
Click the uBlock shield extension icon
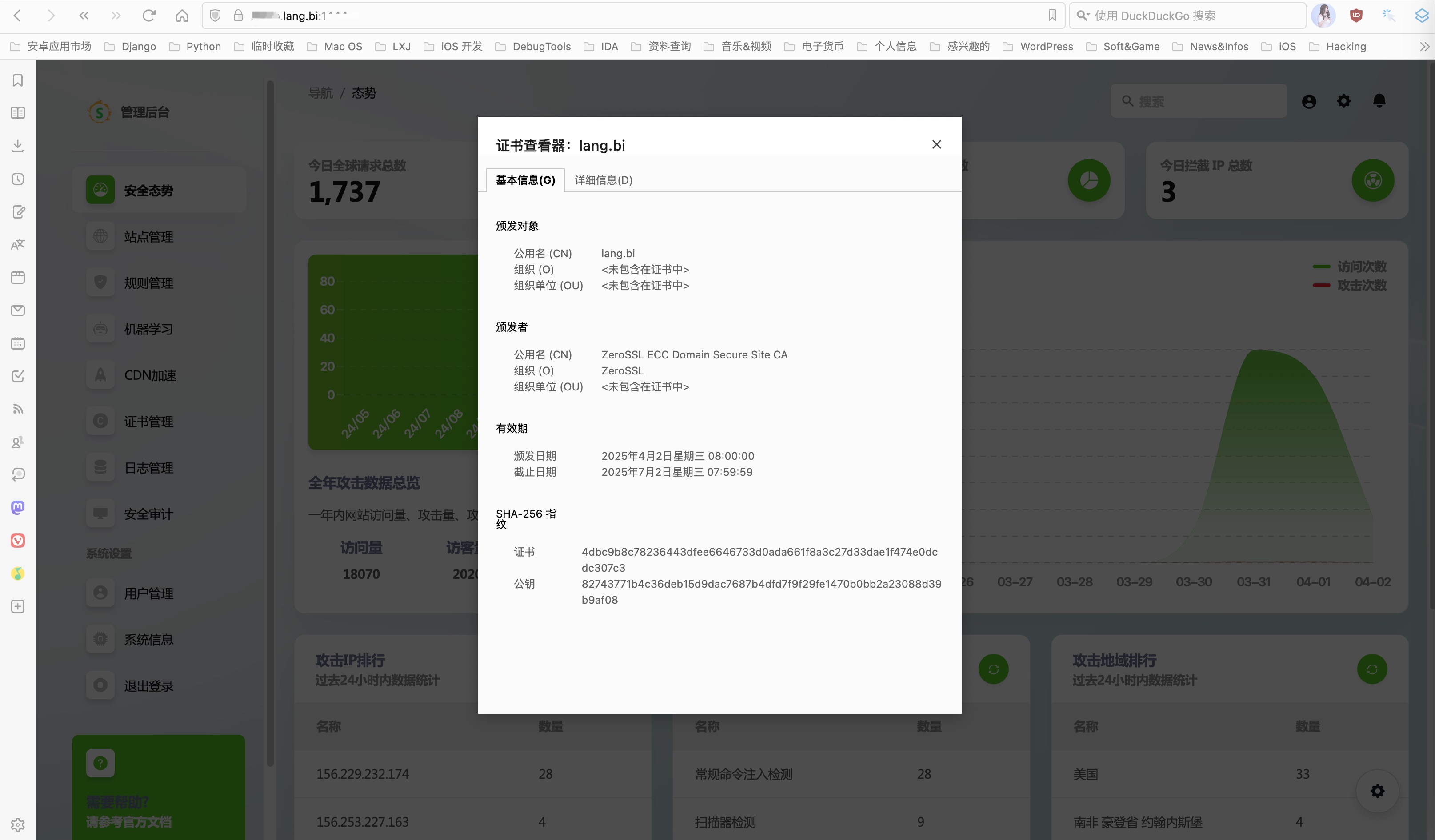click(1356, 16)
